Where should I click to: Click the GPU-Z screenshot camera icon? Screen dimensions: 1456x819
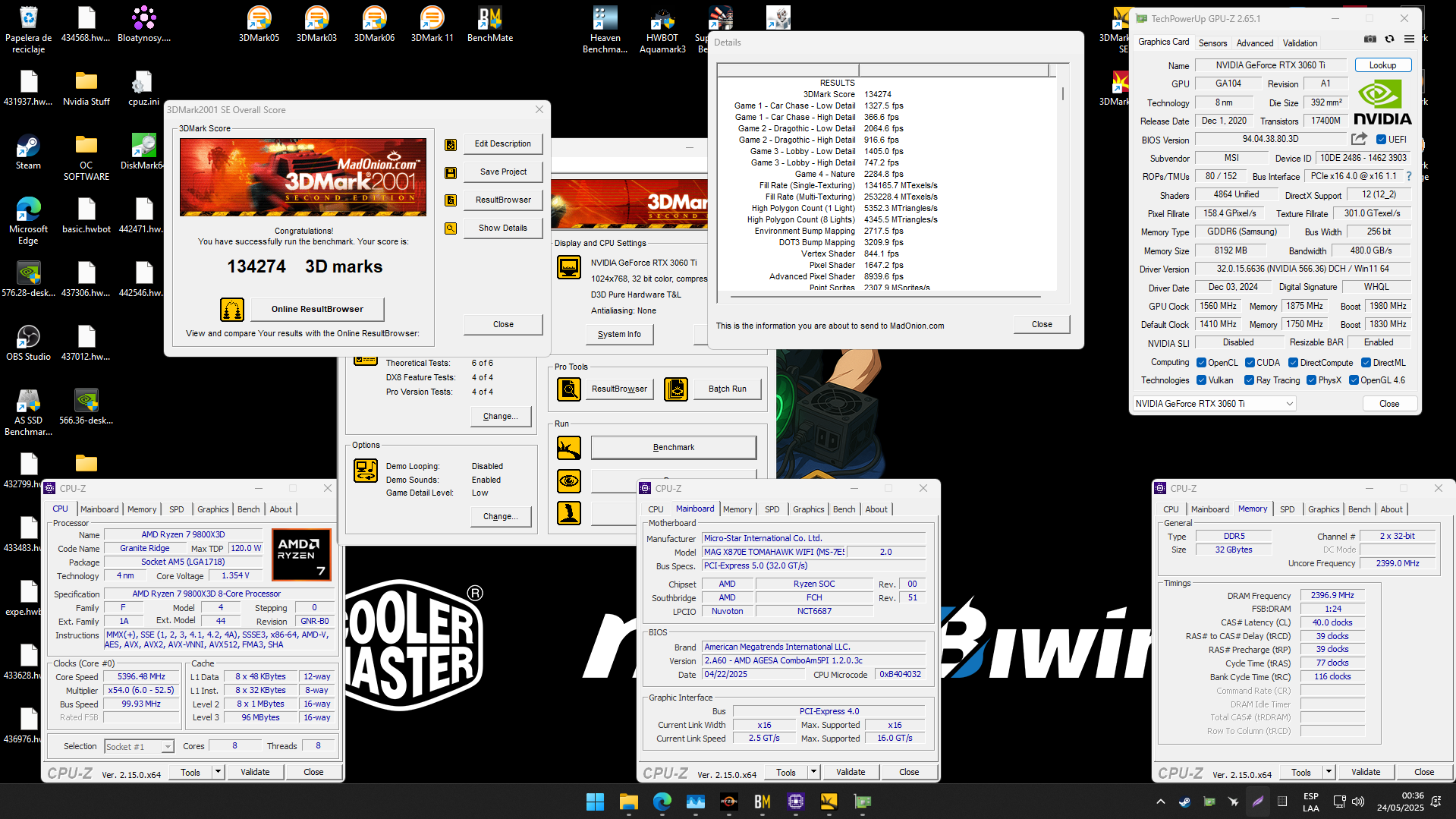click(1370, 39)
